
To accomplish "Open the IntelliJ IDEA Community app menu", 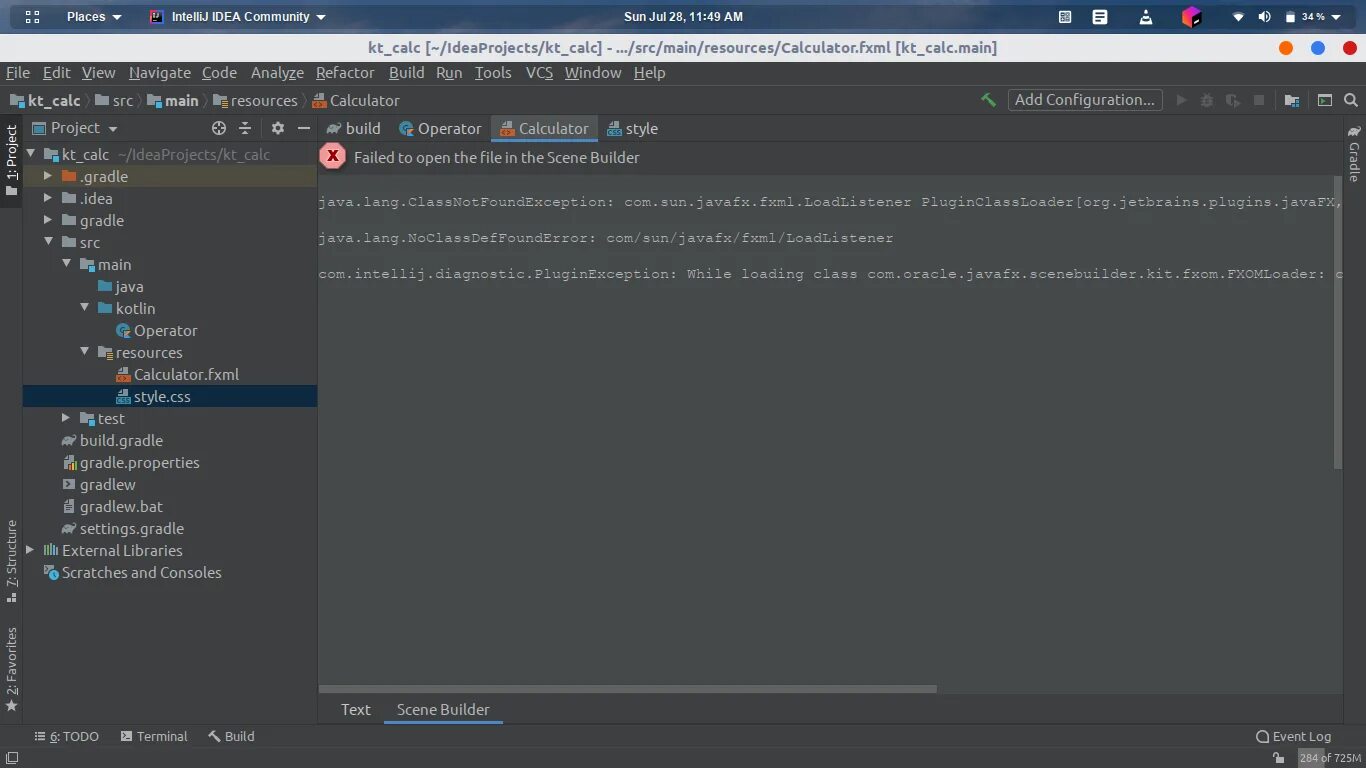I will coord(238,17).
